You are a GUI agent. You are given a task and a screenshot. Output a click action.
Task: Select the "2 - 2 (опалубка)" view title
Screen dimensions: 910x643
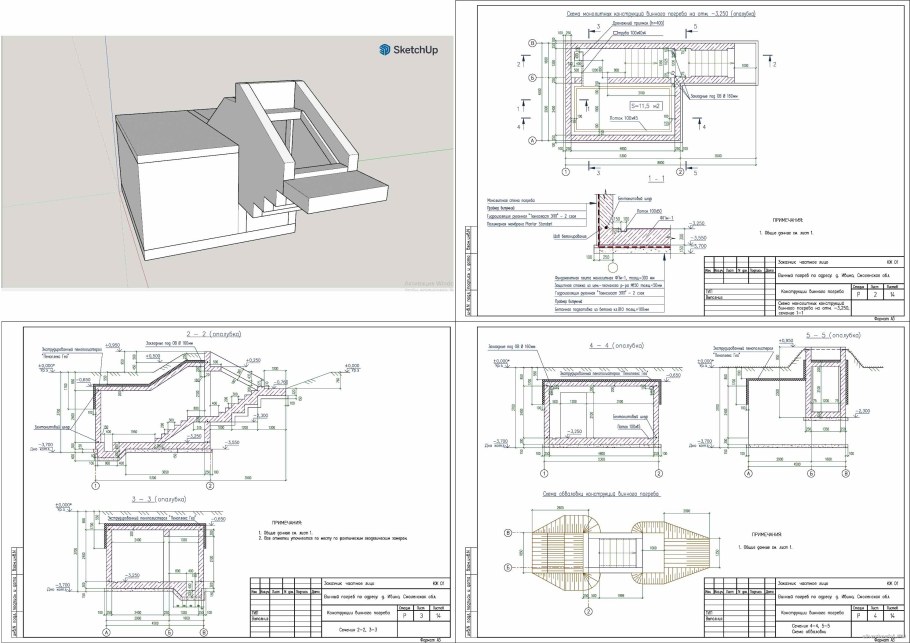[x=213, y=329]
